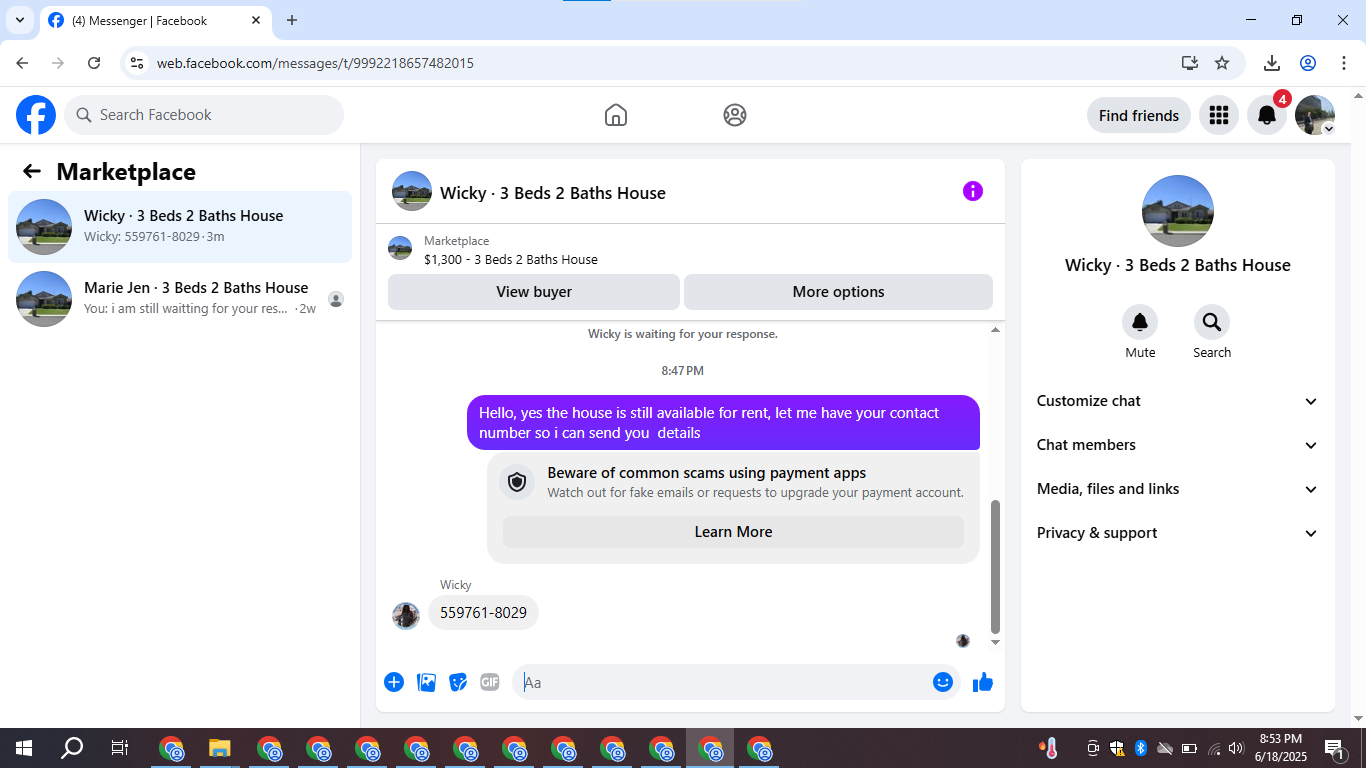Open Windows taskbar search

click(72, 748)
